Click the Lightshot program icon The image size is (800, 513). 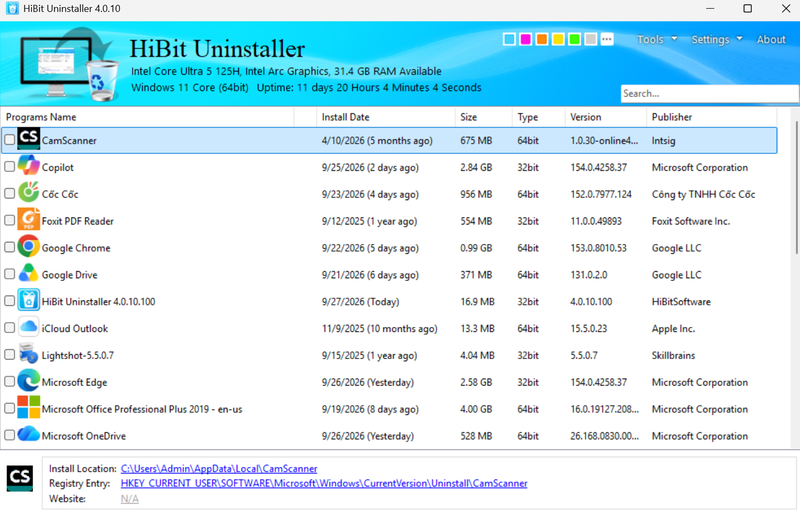coord(29,354)
